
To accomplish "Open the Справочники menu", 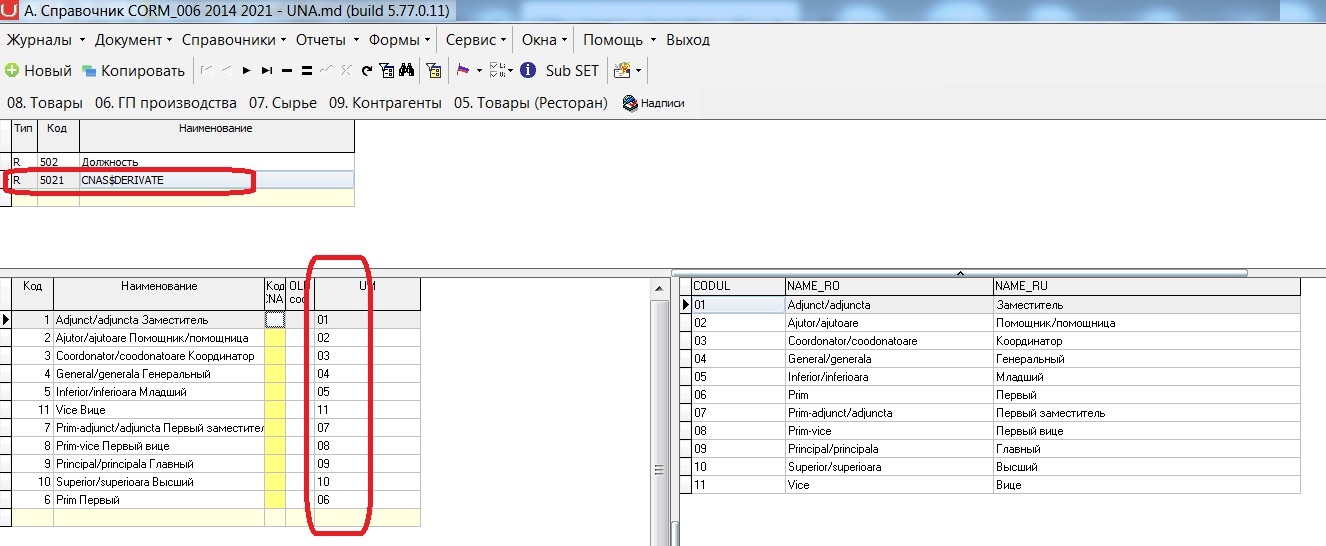I will tap(234, 40).
